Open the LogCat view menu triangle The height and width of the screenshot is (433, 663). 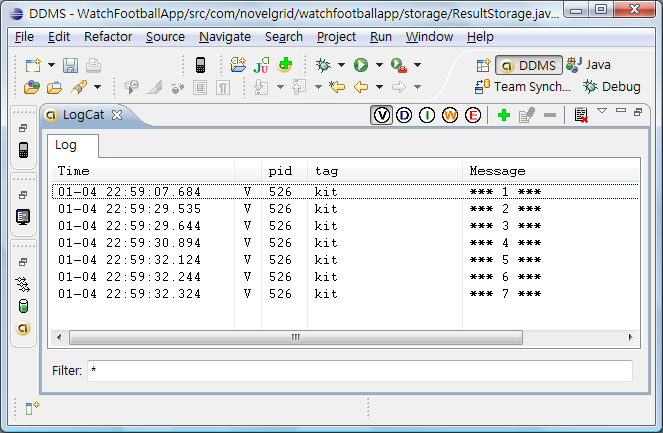[602, 111]
